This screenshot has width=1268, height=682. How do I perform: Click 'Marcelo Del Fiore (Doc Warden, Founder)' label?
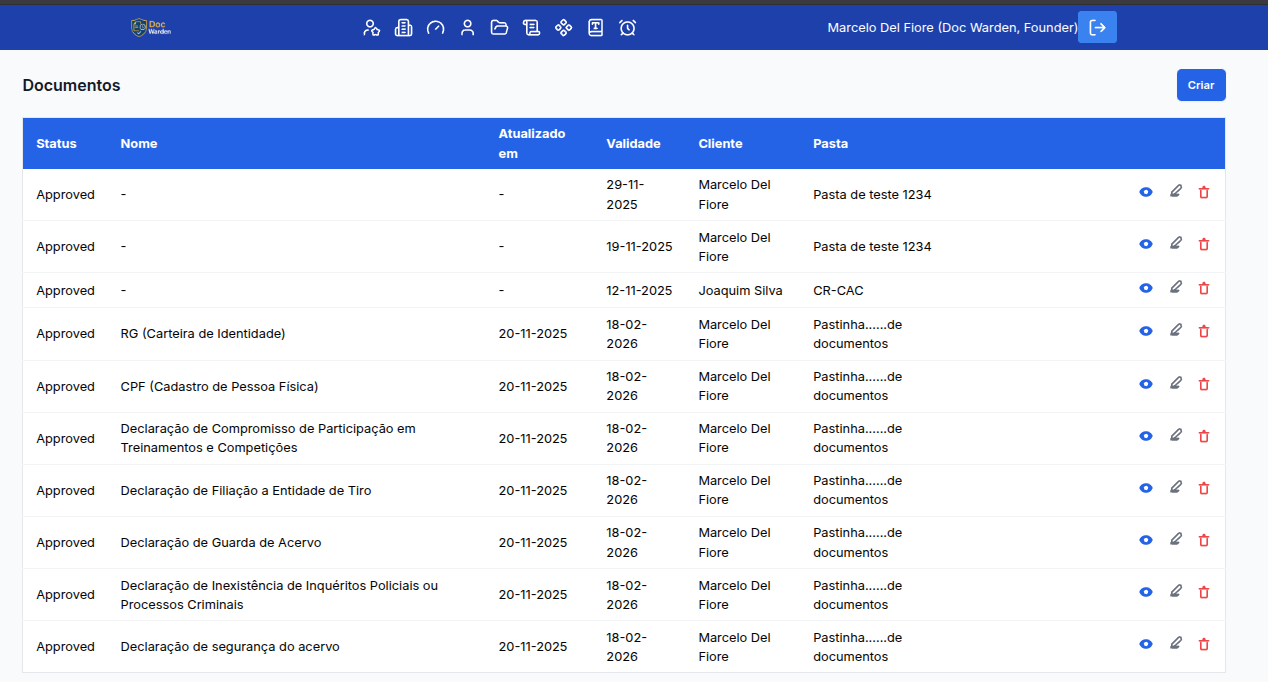click(950, 27)
